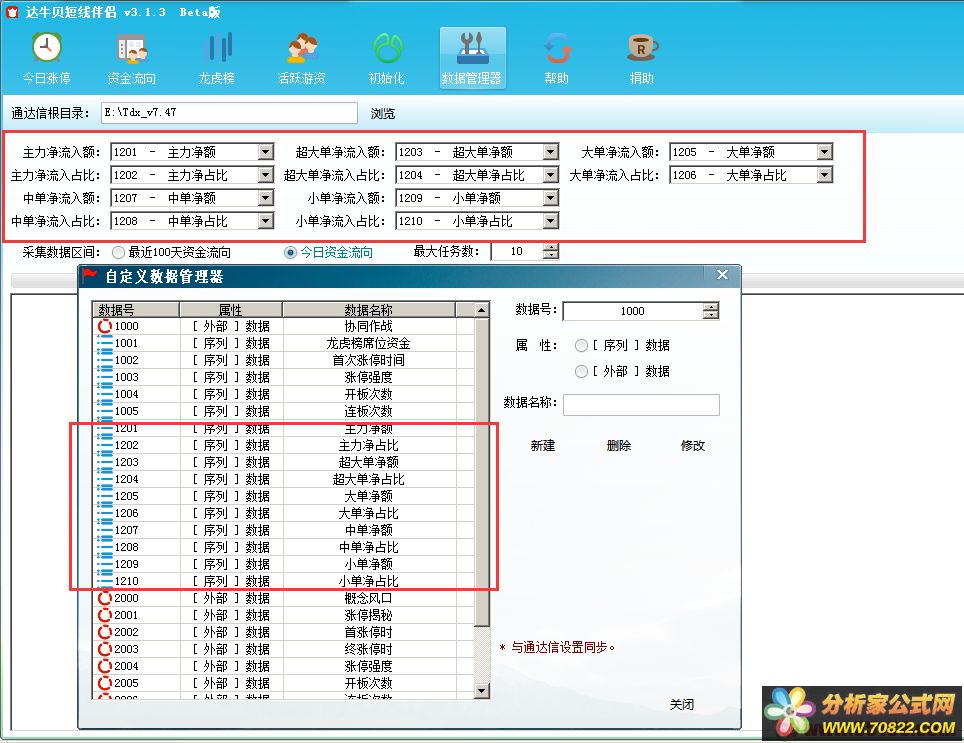Click the data list vertical scrollbar thumb
Screen dimensions: 964x743
click(x=482, y=472)
